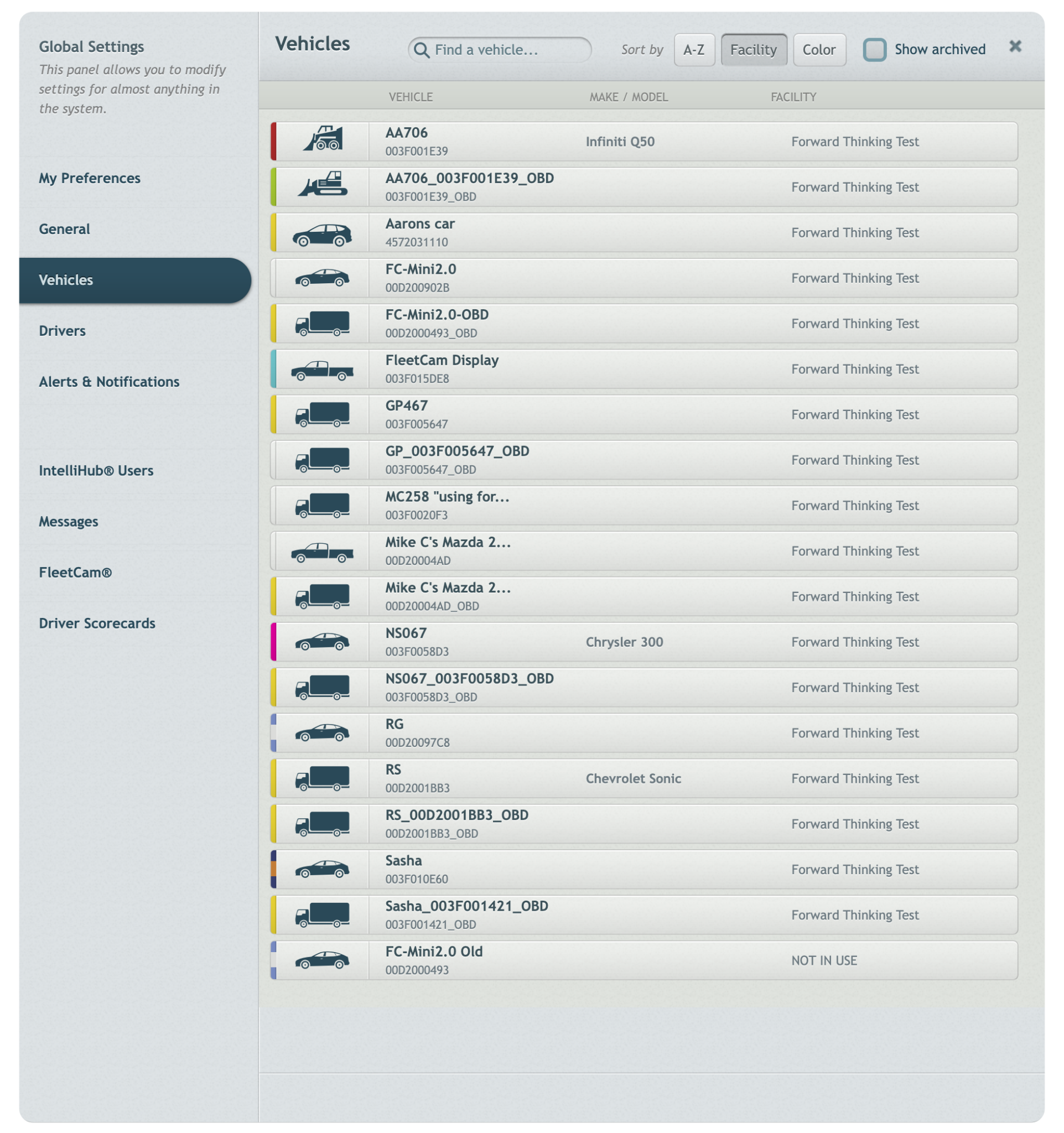Click the skid steer loader icon for AA706
The image size is (1064, 1133).
coord(323,138)
